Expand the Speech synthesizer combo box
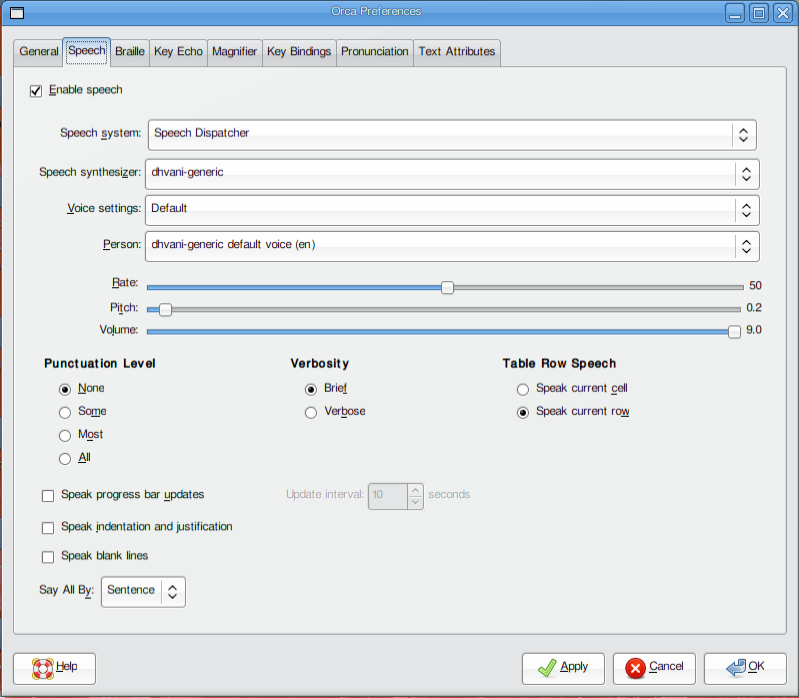The height and width of the screenshot is (698, 799). coord(451,173)
